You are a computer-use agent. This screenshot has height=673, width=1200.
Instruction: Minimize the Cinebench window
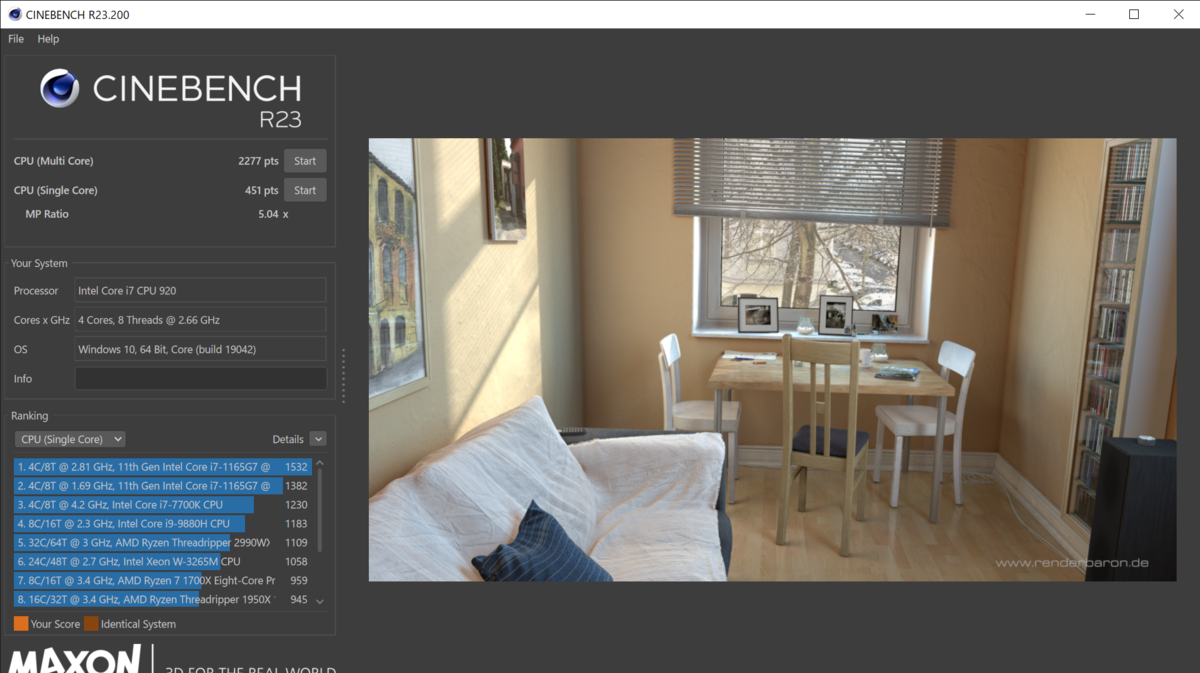coord(1089,14)
